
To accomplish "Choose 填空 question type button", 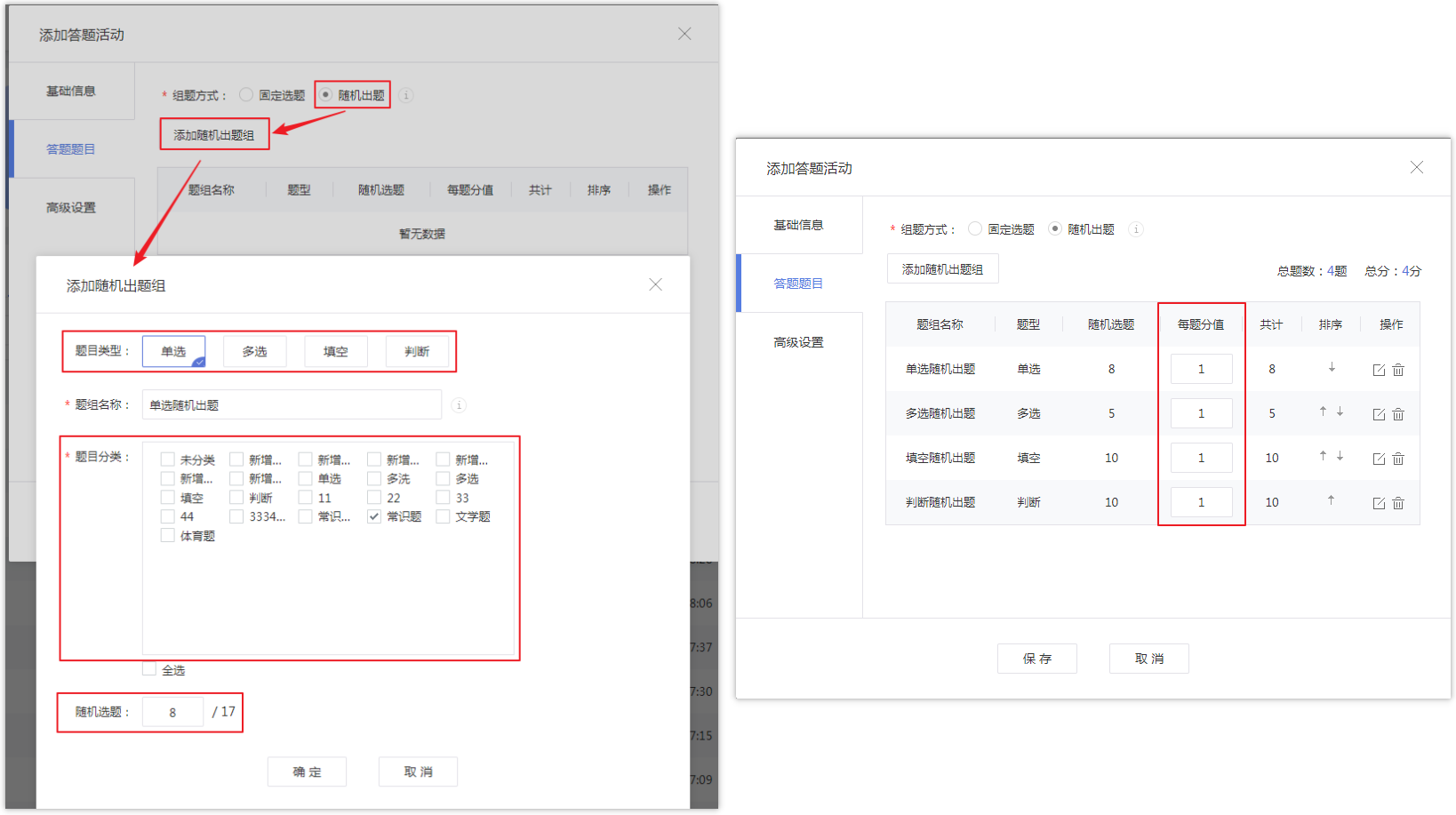I will tap(336, 351).
